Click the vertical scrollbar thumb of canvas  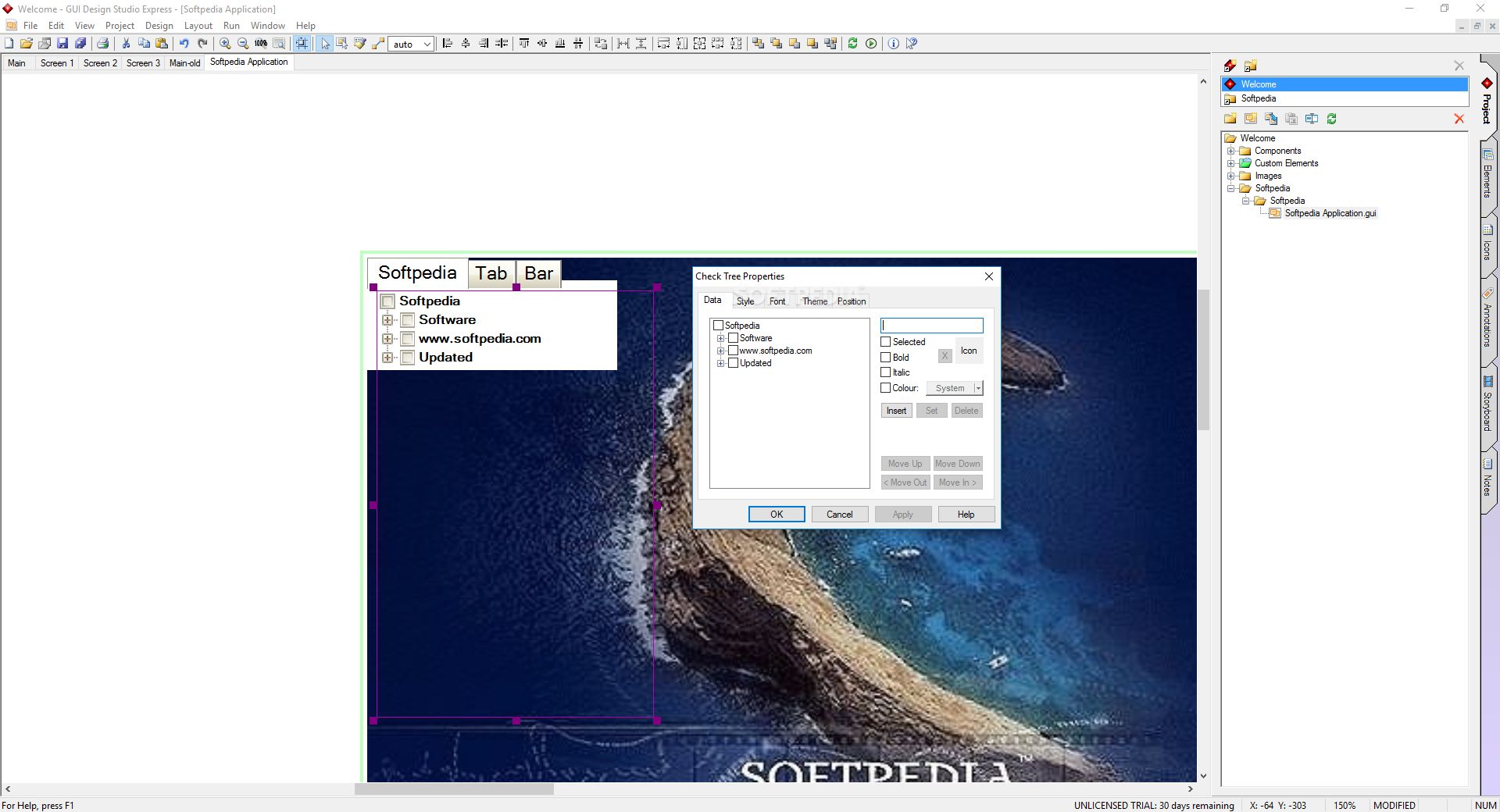(1203, 359)
